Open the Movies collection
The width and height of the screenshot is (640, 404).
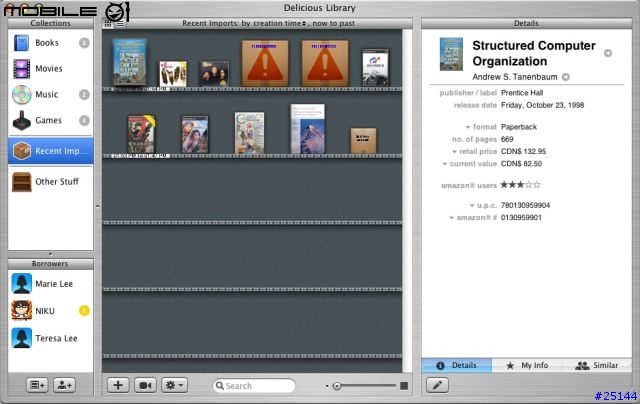[50, 69]
